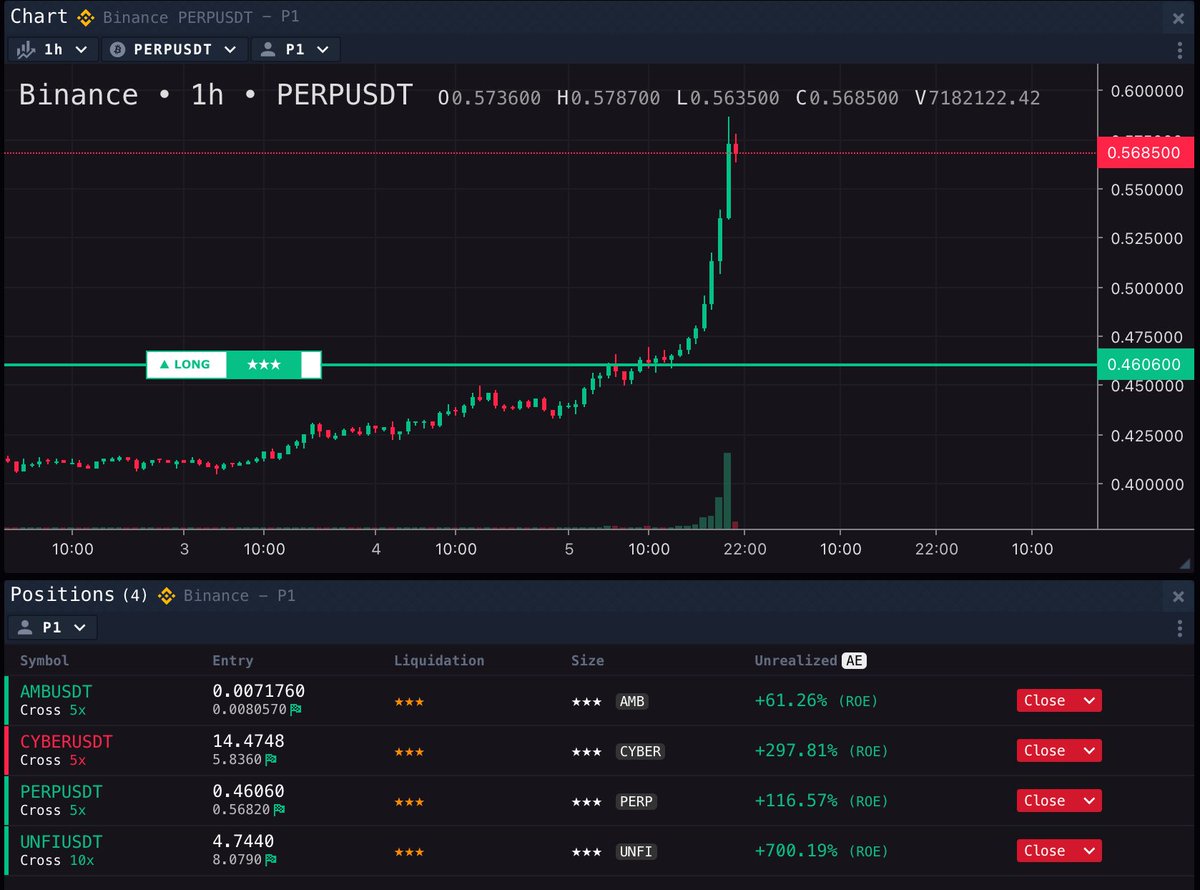The height and width of the screenshot is (890, 1200).
Task: Click the Cross 5x leverage under CYBERUSDT
Action: click(53, 760)
